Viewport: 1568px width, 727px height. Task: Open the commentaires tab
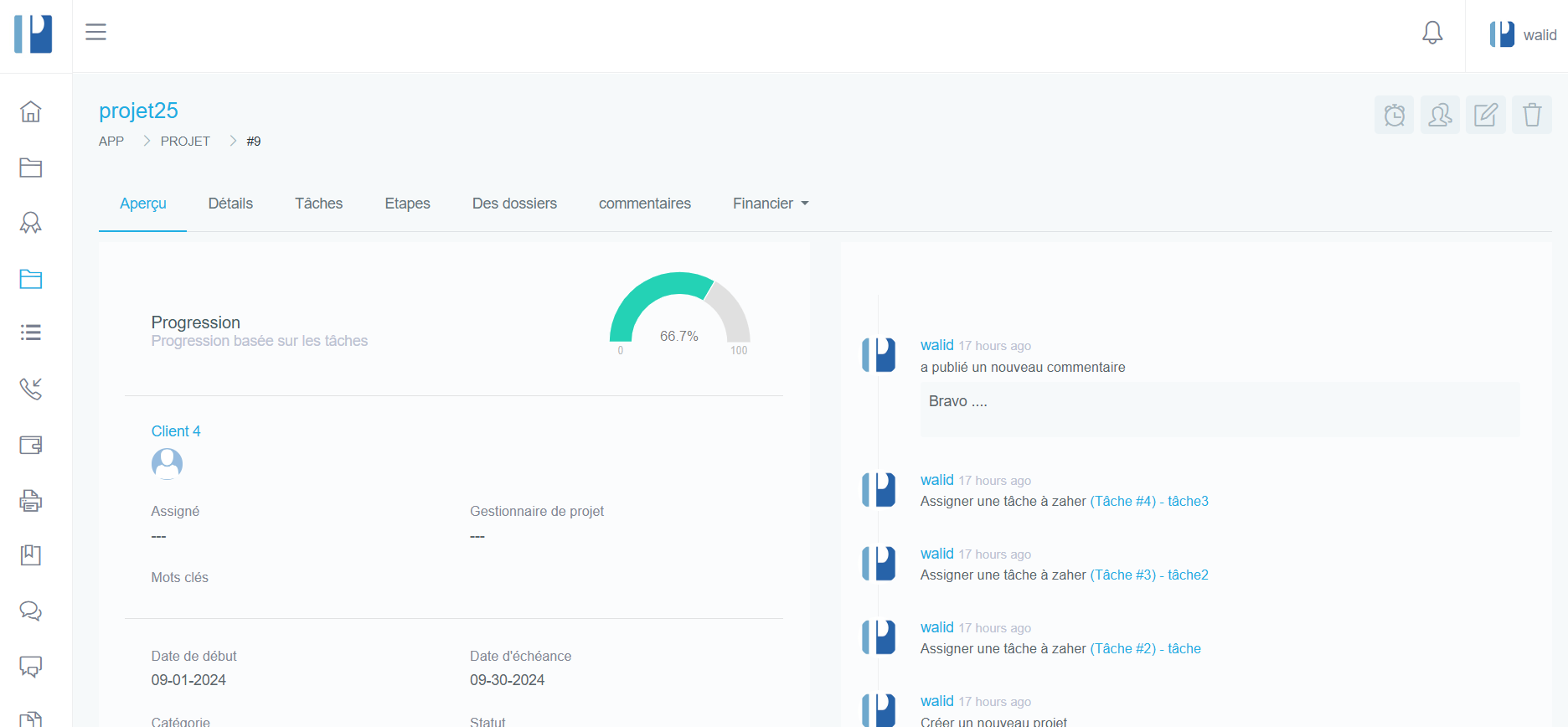click(644, 204)
